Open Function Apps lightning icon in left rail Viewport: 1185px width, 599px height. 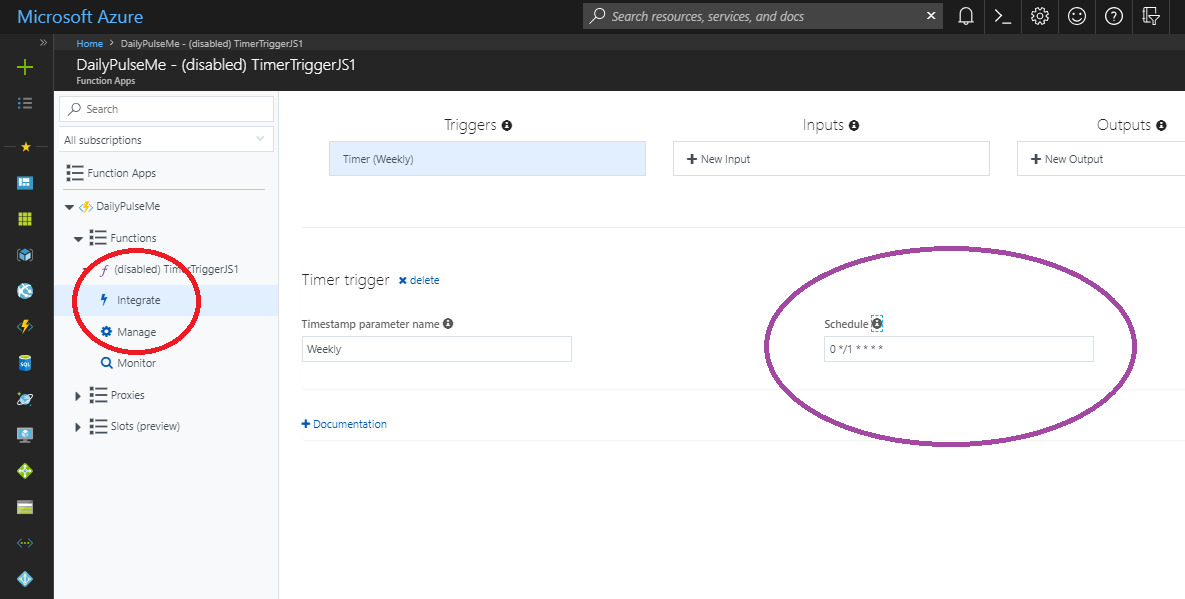(x=25, y=326)
